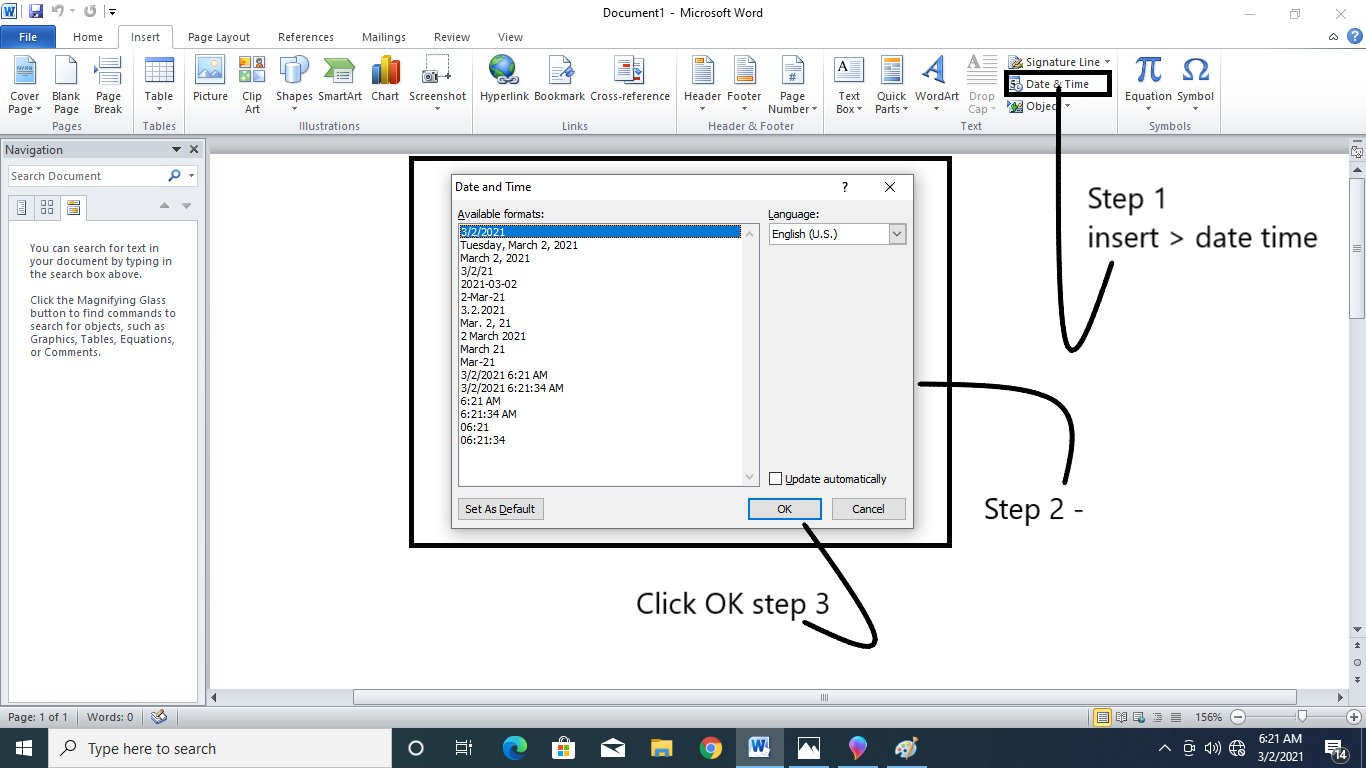Insert a Bookmark
Image resolution: width=1366 pixels, height=768 pixels.
click(559, 80)
